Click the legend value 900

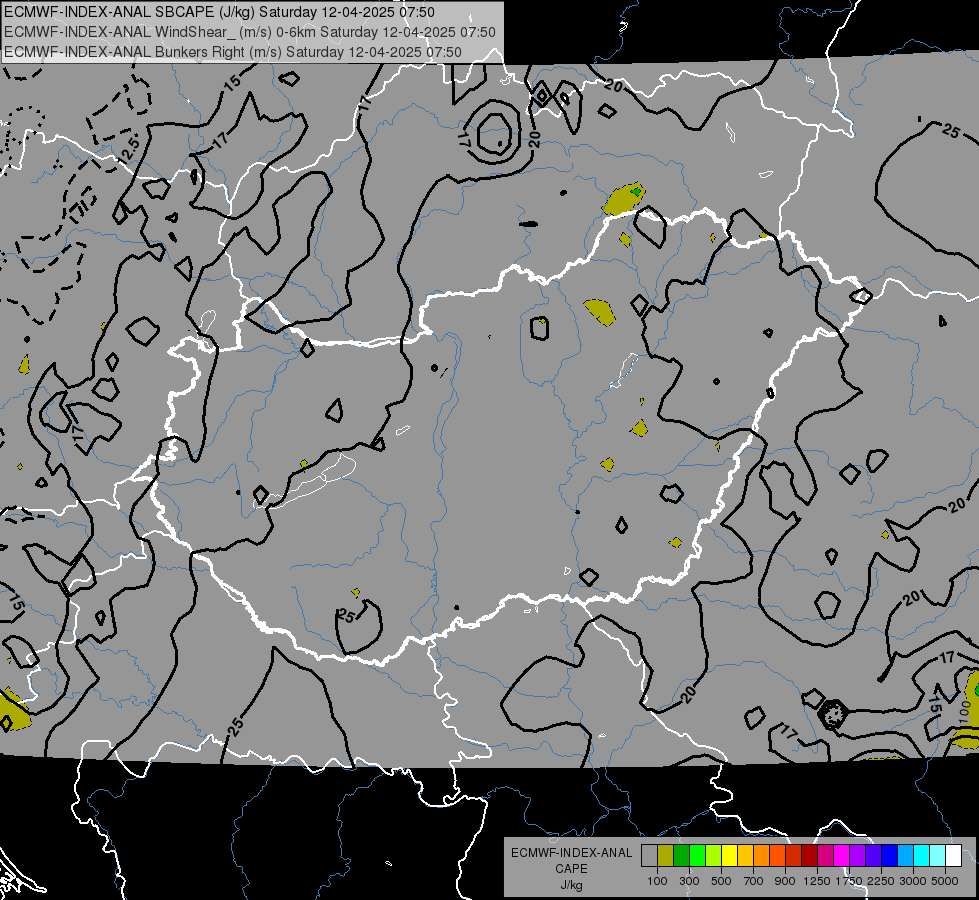[x=785, y=881]
